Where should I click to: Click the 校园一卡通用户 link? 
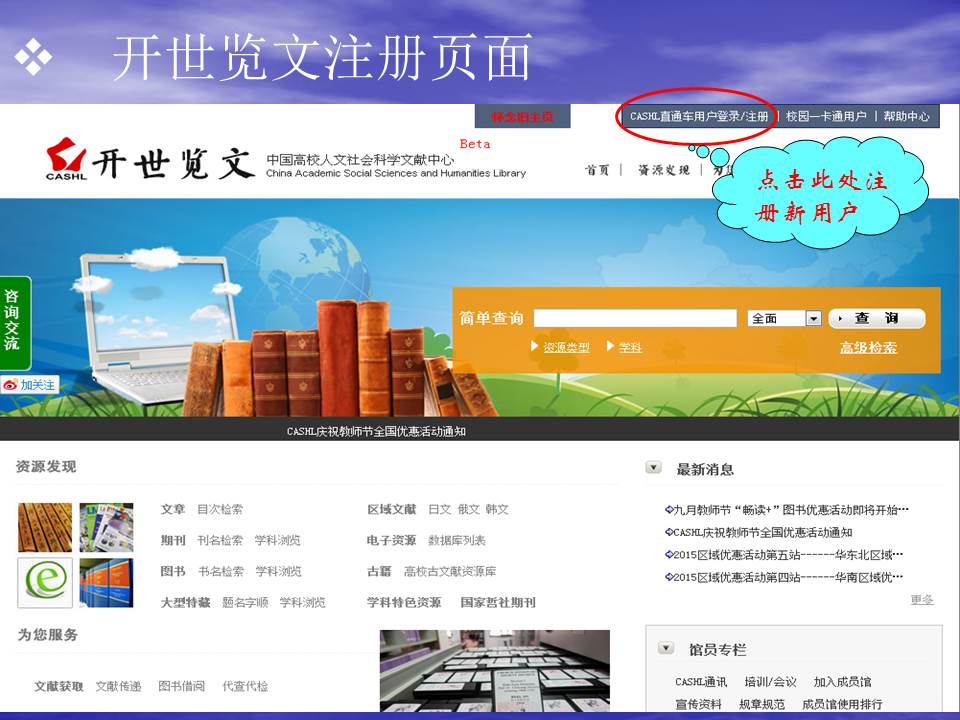pyautogui.click(x=826, y=116)
